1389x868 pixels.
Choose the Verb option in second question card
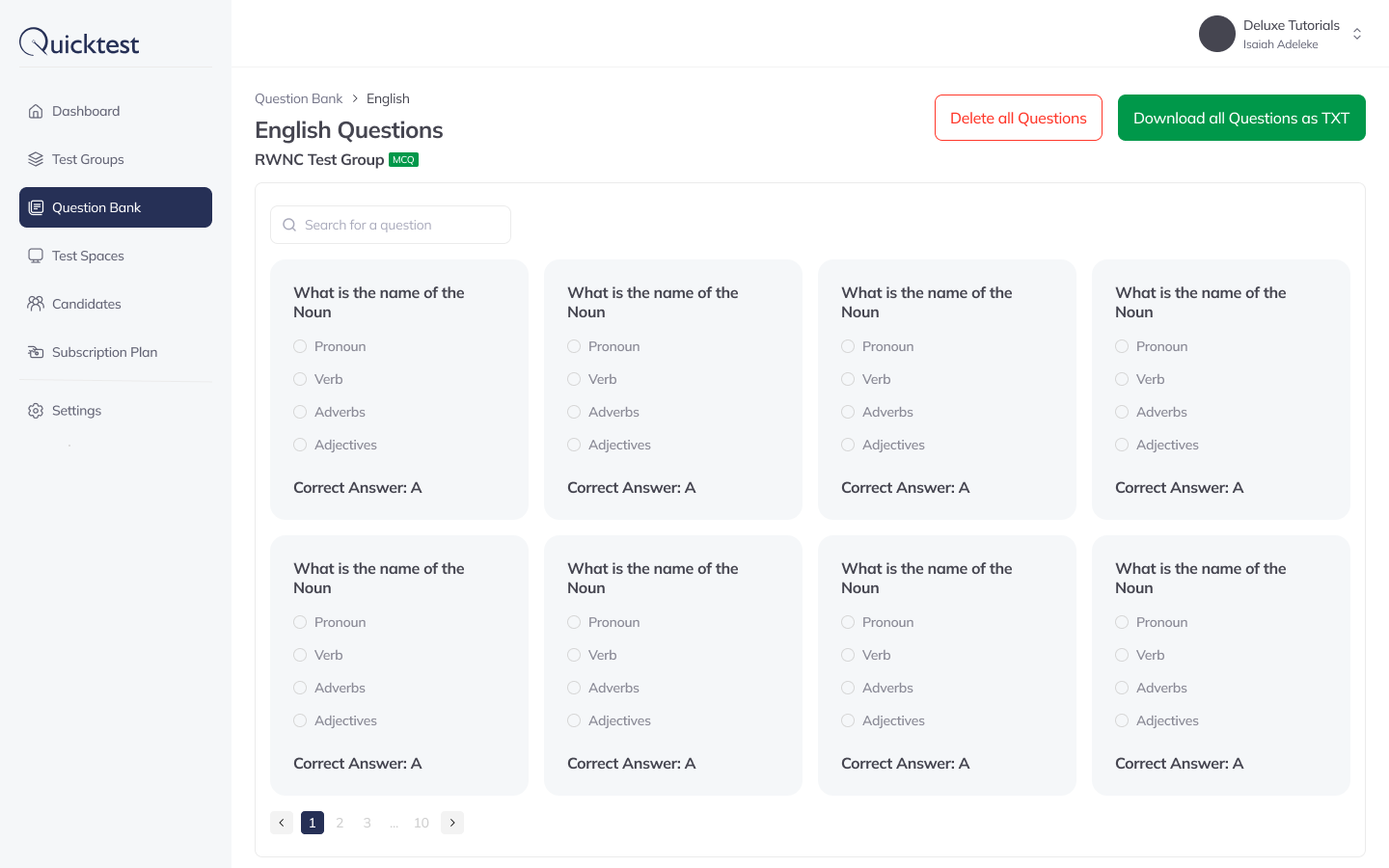tap(574, 379)
